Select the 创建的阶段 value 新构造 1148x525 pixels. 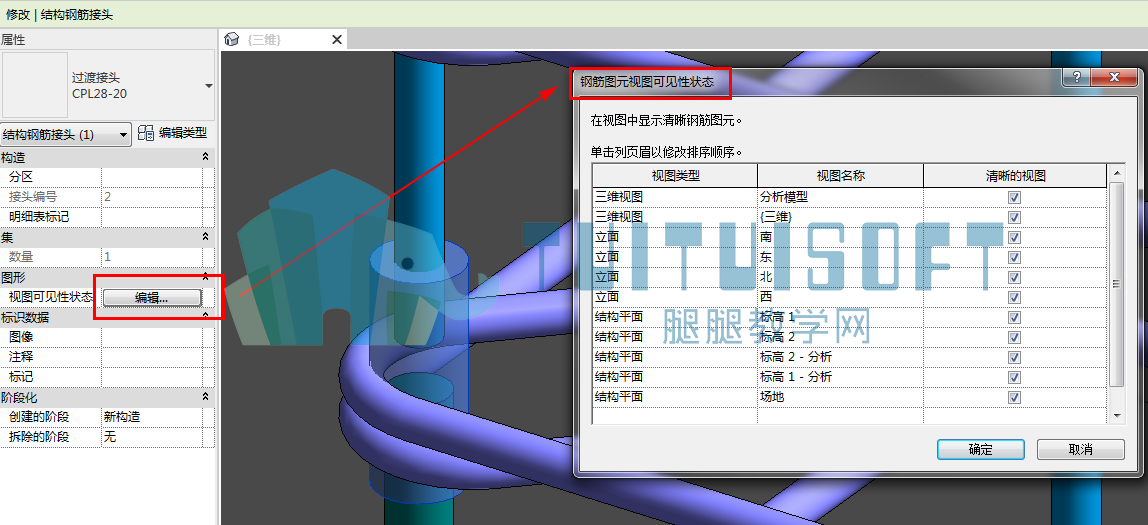point(152,417)
